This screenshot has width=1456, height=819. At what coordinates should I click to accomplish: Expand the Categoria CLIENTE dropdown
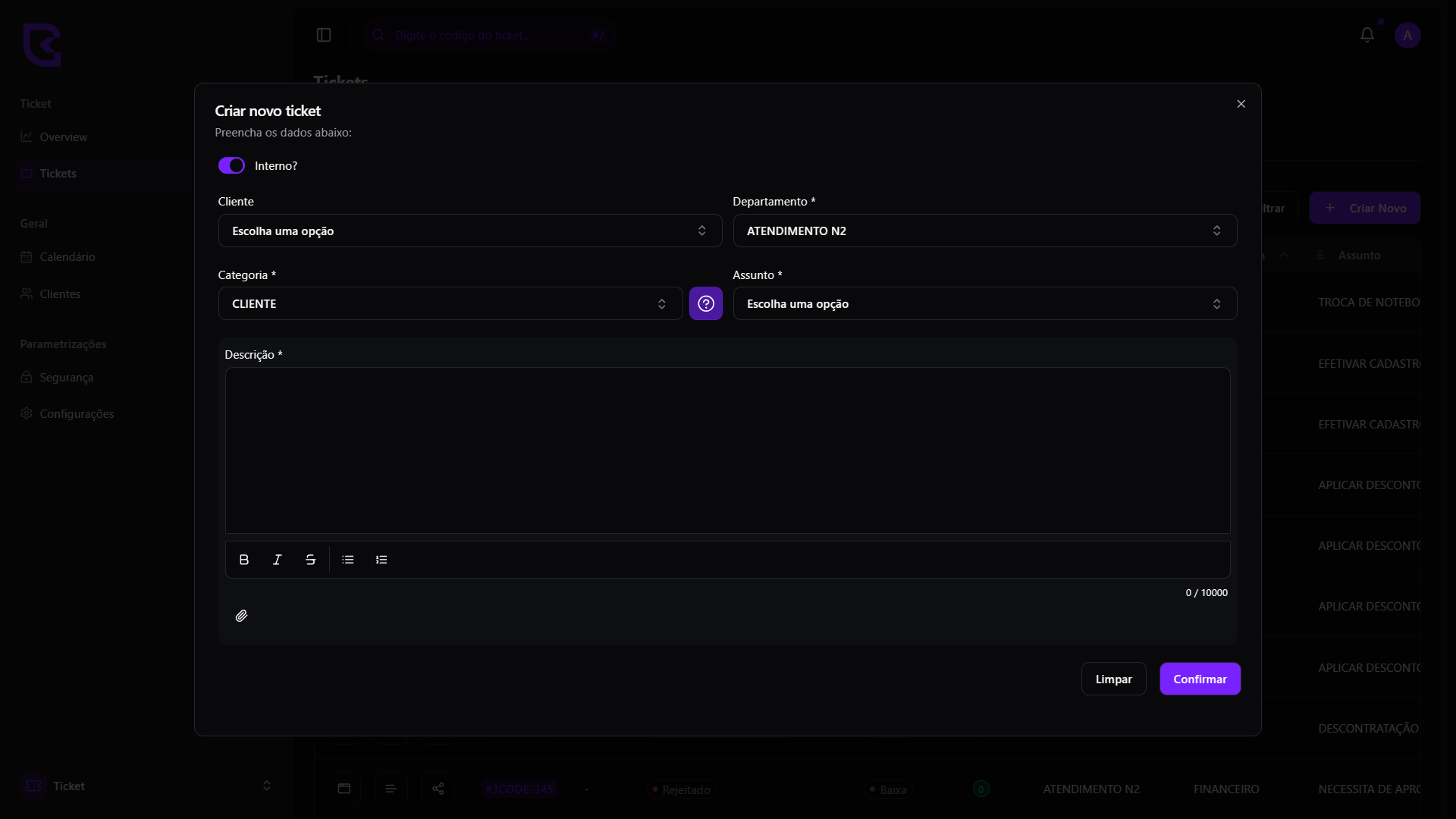pos(450,303)
